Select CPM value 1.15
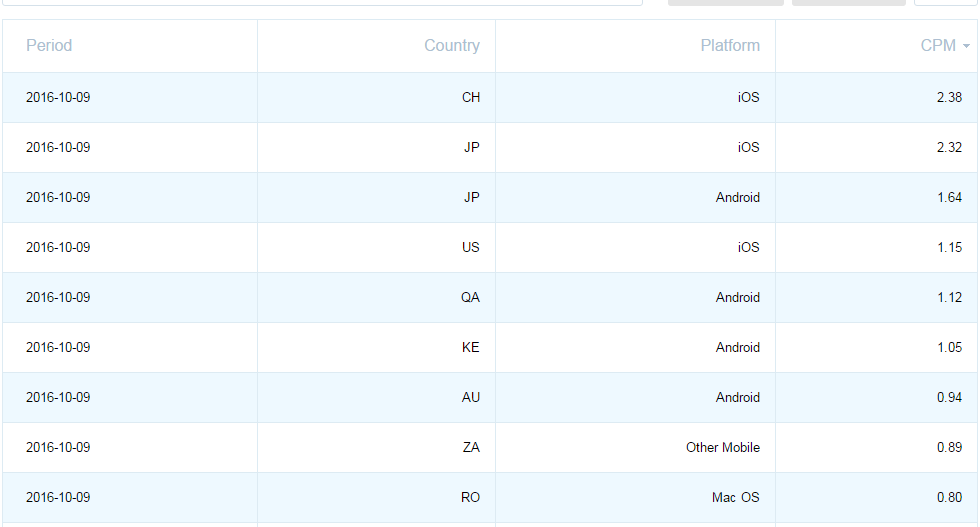This screenshot has height=527, width=980. point(949,248)
